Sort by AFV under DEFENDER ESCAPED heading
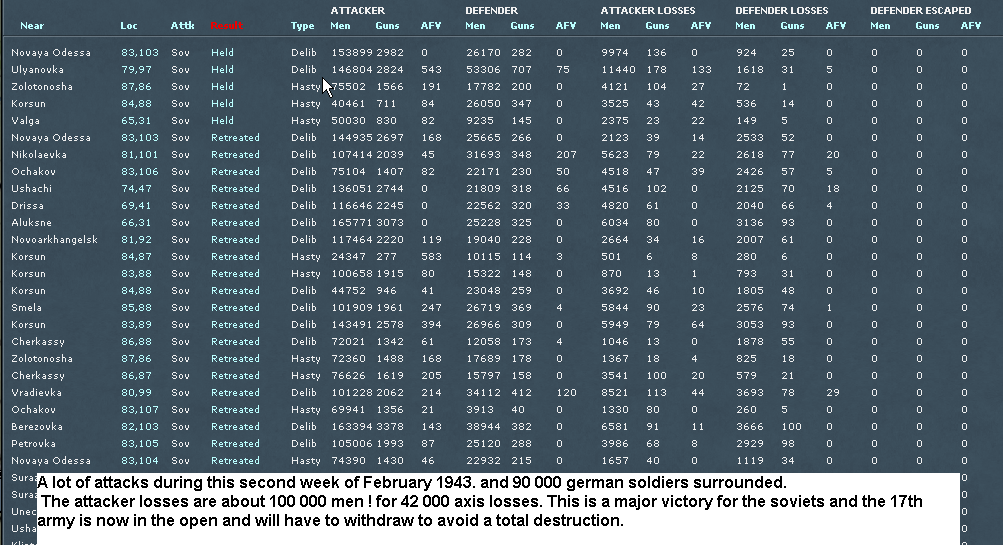 coord(970,26)
